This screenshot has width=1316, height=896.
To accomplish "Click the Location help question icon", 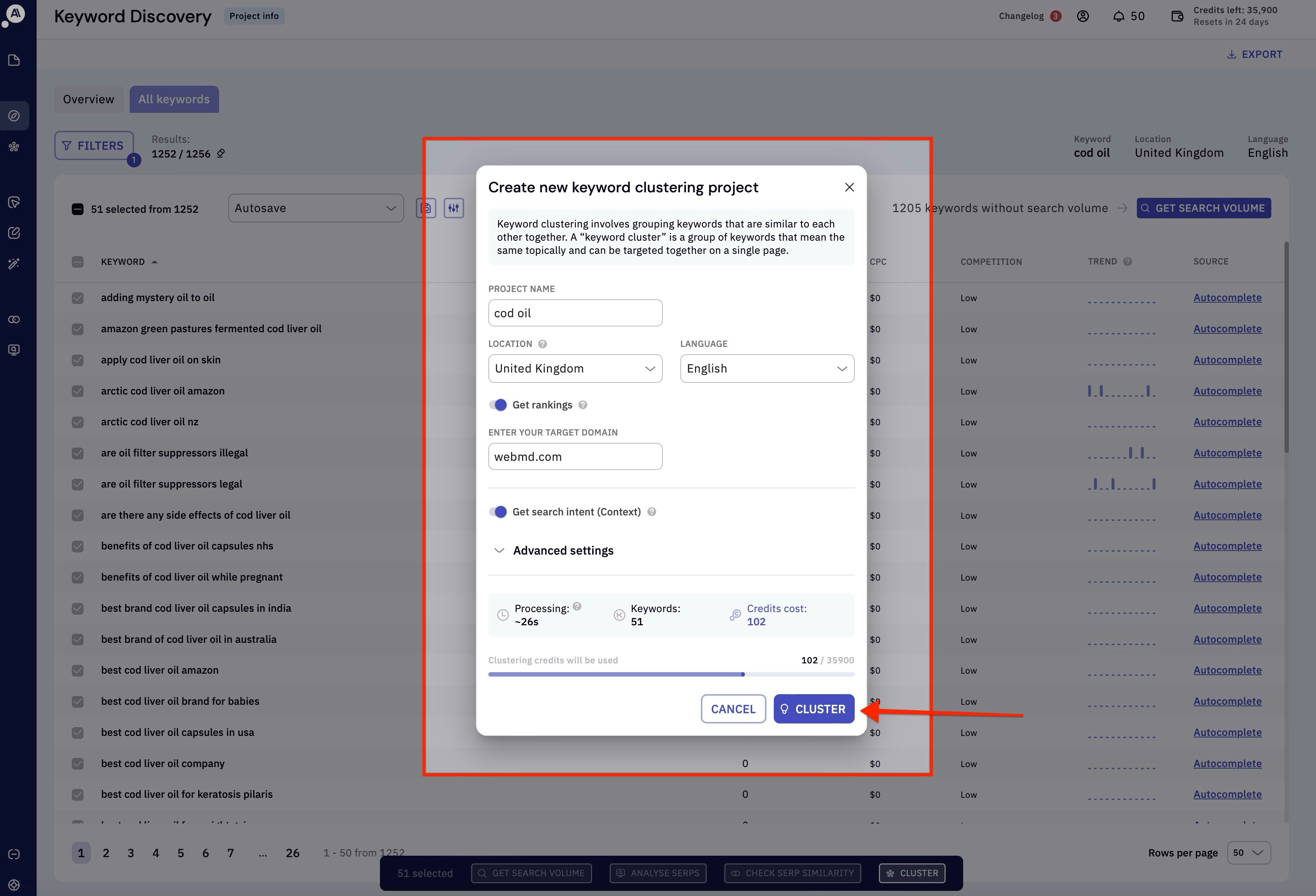I will click(543, 344).
